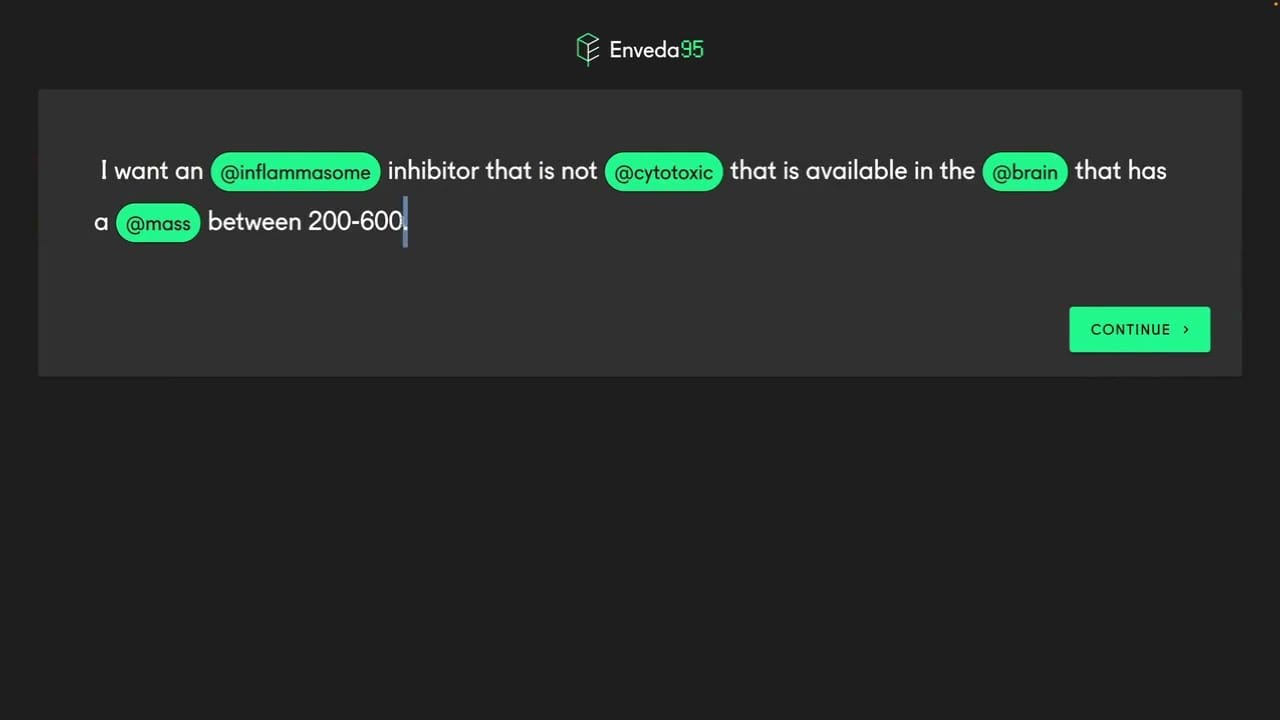
Task: Click the phrase "available in the"
Action: pyautogui.click(x=890, y=171)
